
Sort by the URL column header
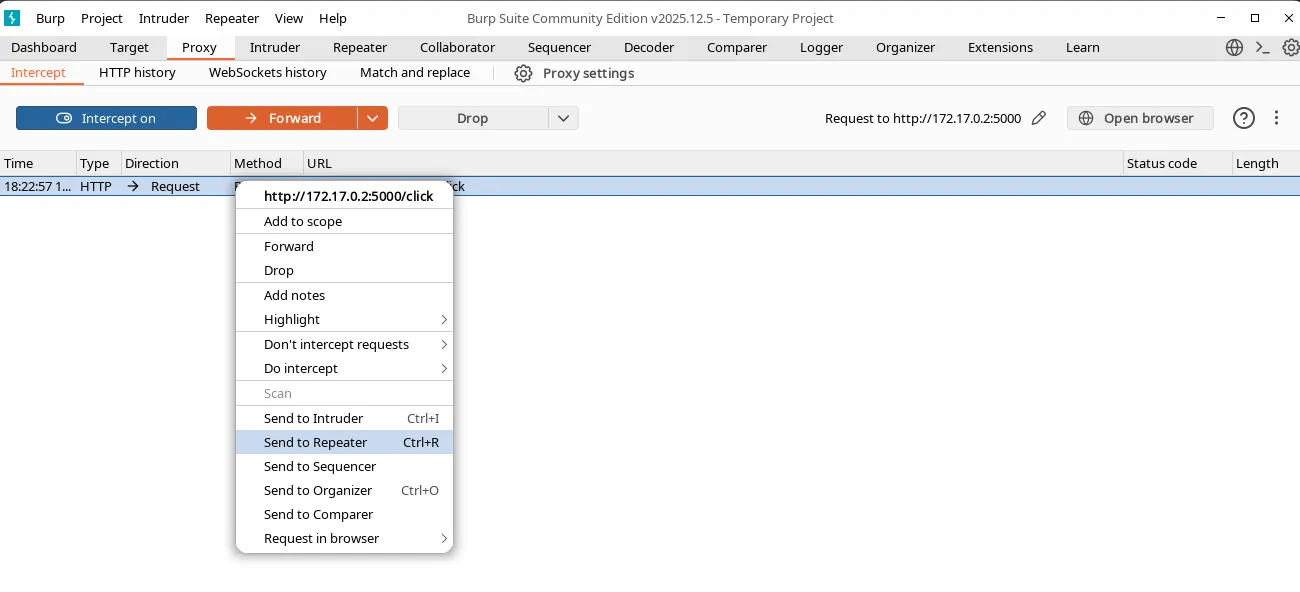click(713, 163)
